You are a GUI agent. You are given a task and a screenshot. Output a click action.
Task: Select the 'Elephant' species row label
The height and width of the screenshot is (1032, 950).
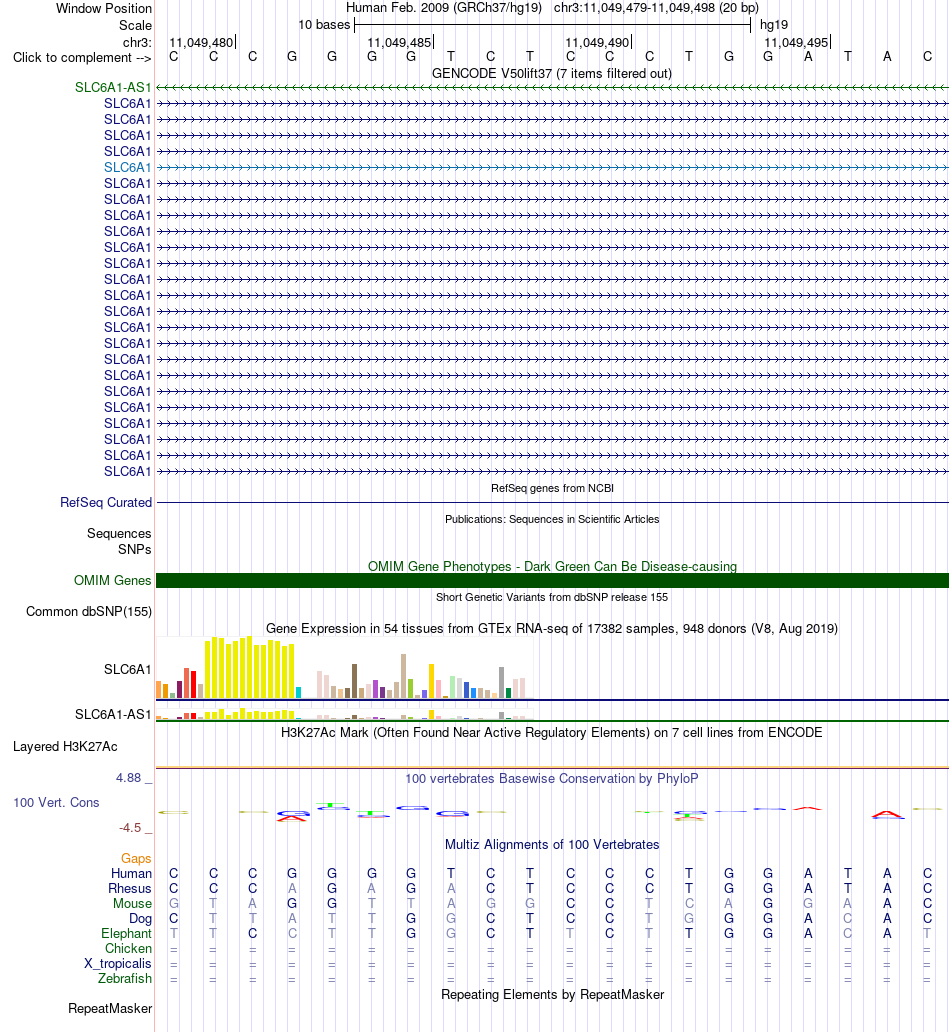point(126,934)
